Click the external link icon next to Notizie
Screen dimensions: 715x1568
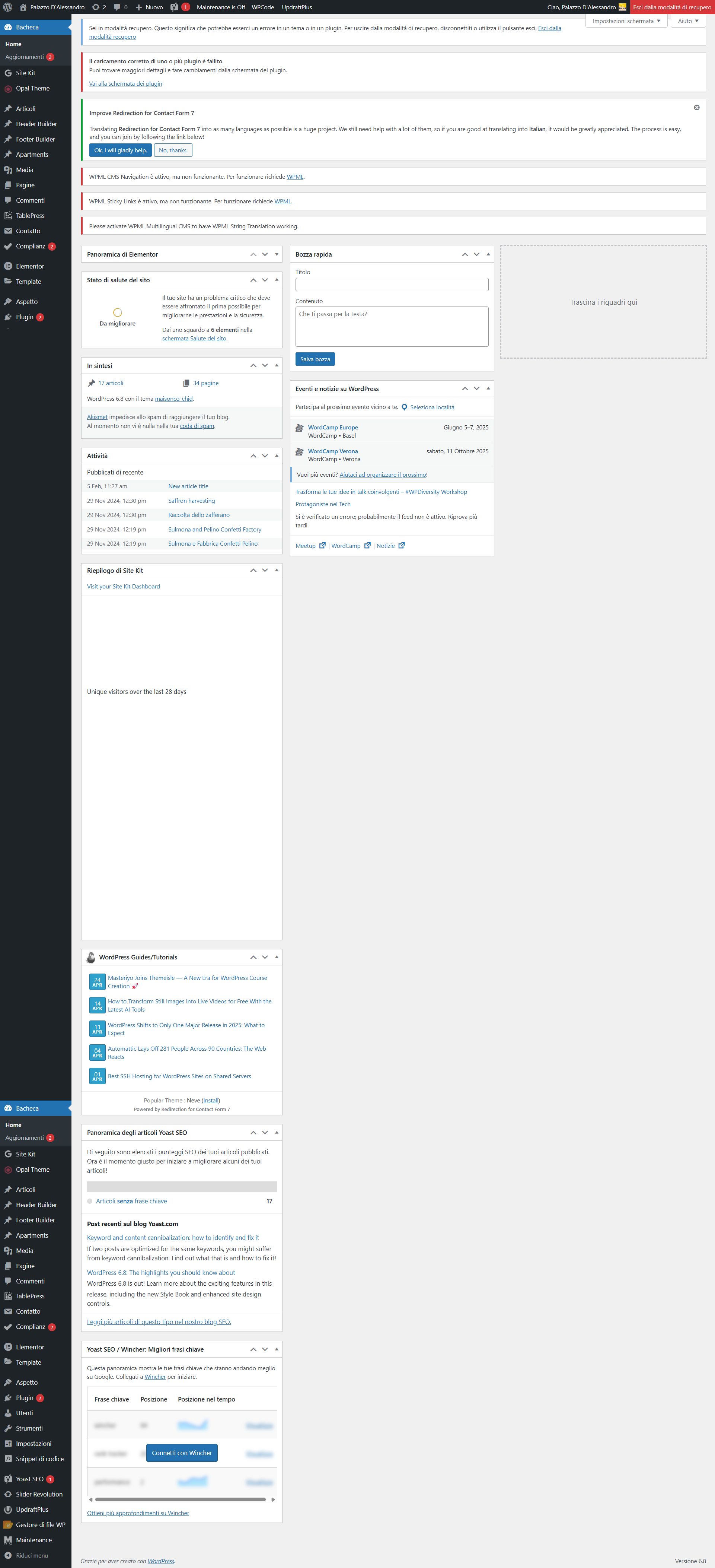(x=402, y=545)
